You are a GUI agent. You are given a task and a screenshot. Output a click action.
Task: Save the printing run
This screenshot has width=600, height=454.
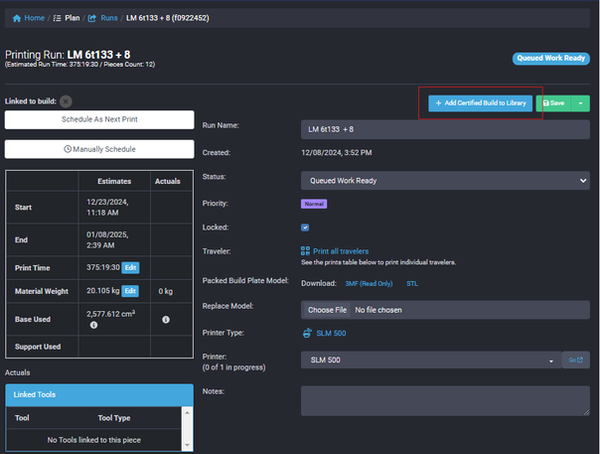tap(554, 103)
